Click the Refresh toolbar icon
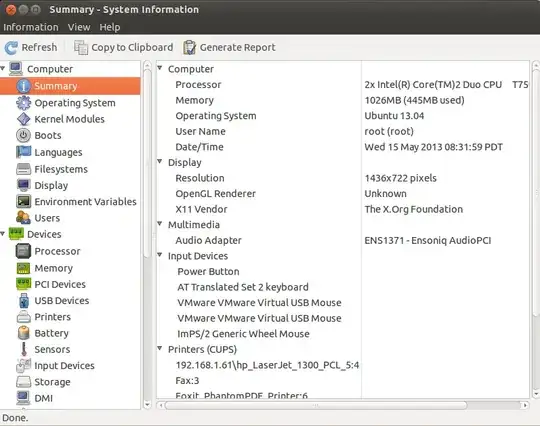540x426 pixels. coord(11,48)
